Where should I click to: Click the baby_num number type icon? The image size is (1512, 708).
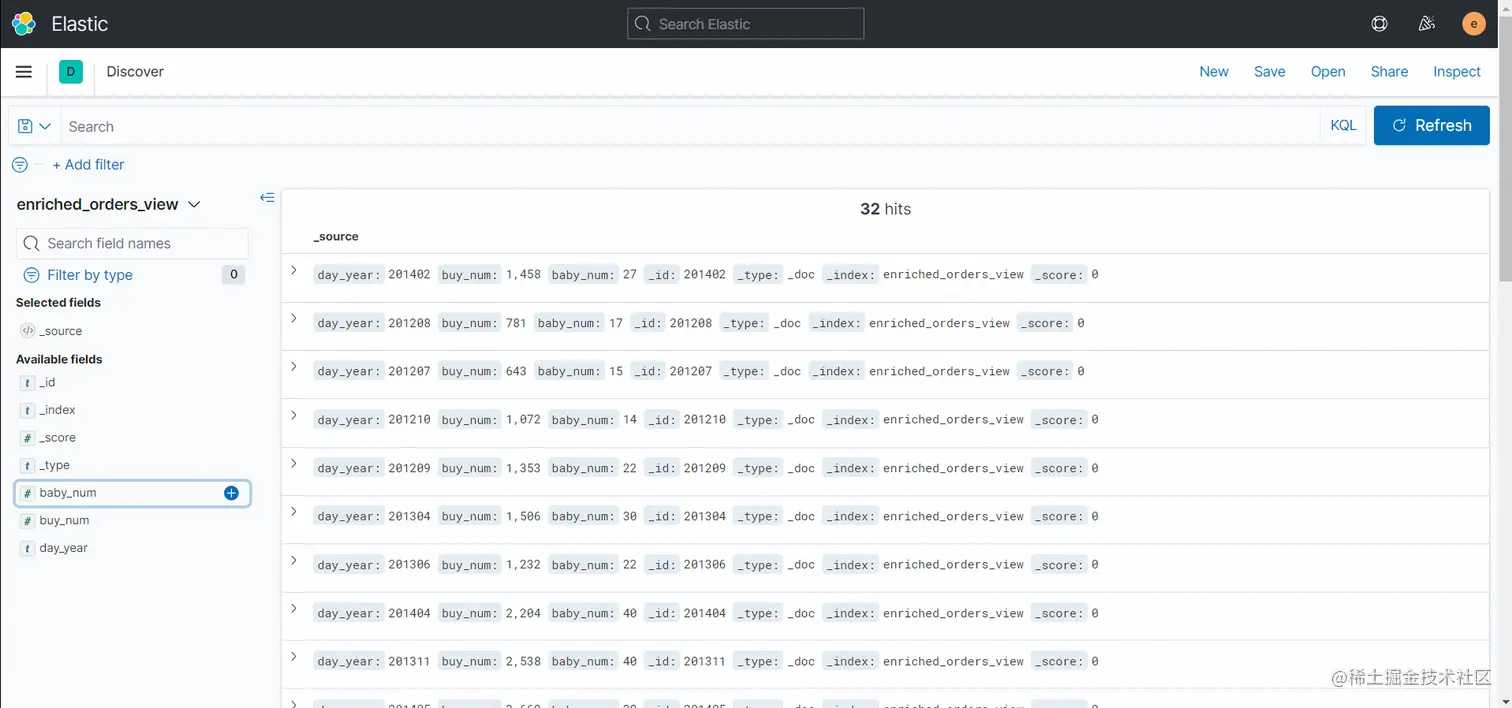point(27,493)
